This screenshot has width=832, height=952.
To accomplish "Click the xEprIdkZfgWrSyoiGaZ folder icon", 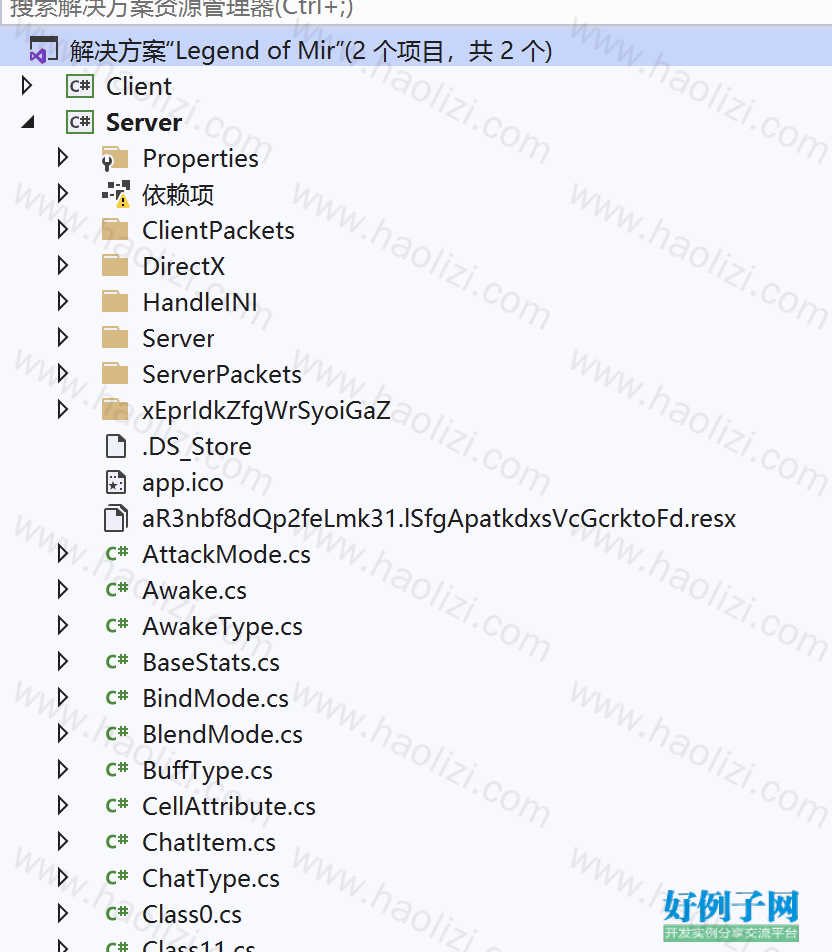I will (x=115, y=409).
